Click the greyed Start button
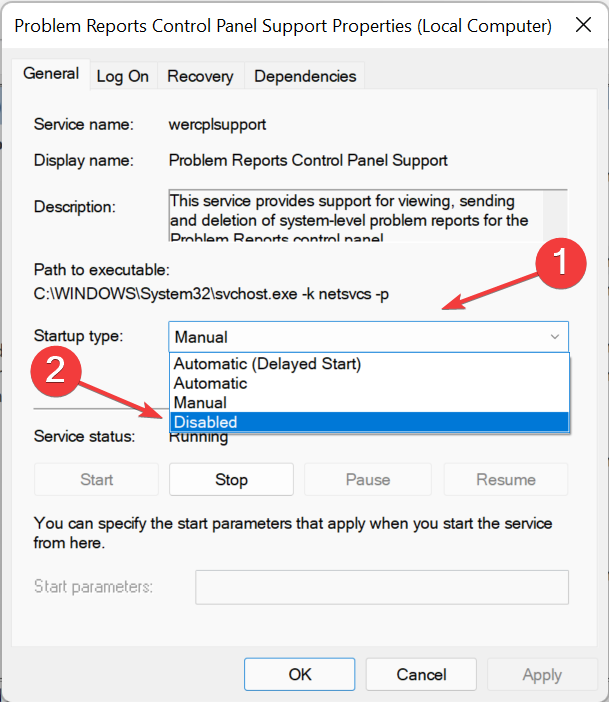609x702 pixels. pyautogui.click(x=96, y=479)
